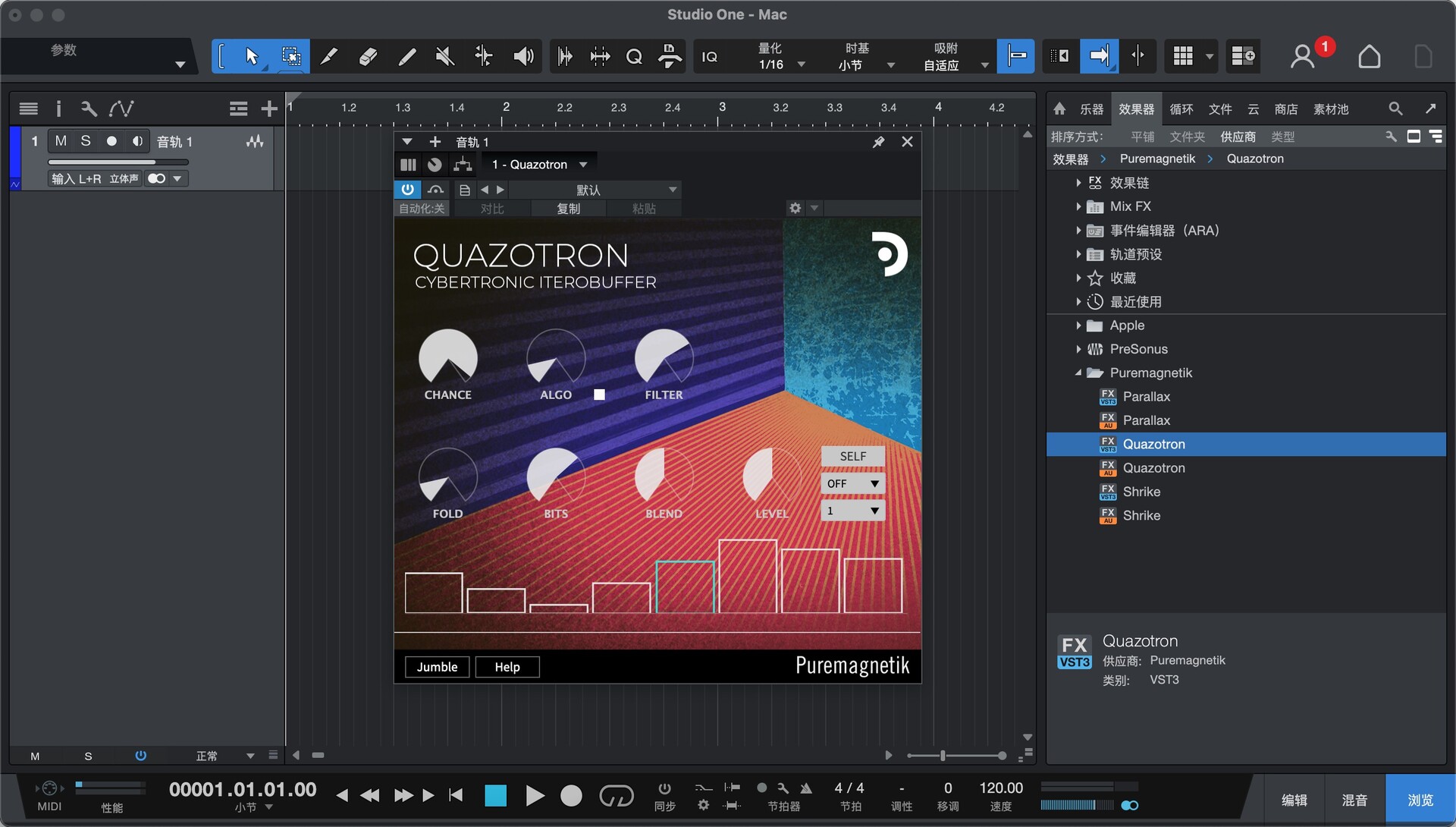Select Shrike VST3 effect
The width and height of the screenshot is (1456, 827).
pos(1141,492)
